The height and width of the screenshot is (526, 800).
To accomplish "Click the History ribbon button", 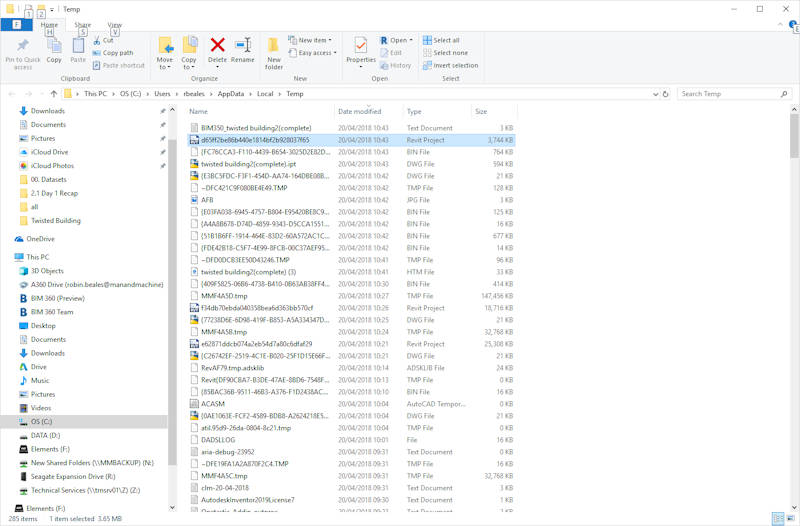I will point(395,66).
